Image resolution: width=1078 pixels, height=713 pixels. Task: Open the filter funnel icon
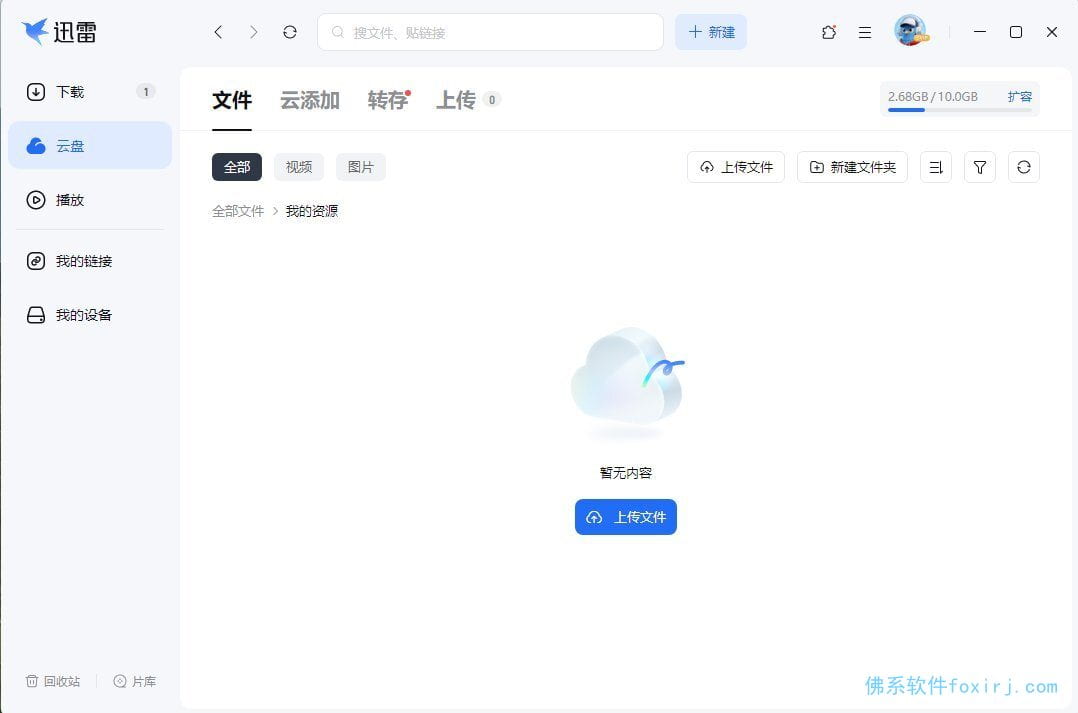(980, 167)
